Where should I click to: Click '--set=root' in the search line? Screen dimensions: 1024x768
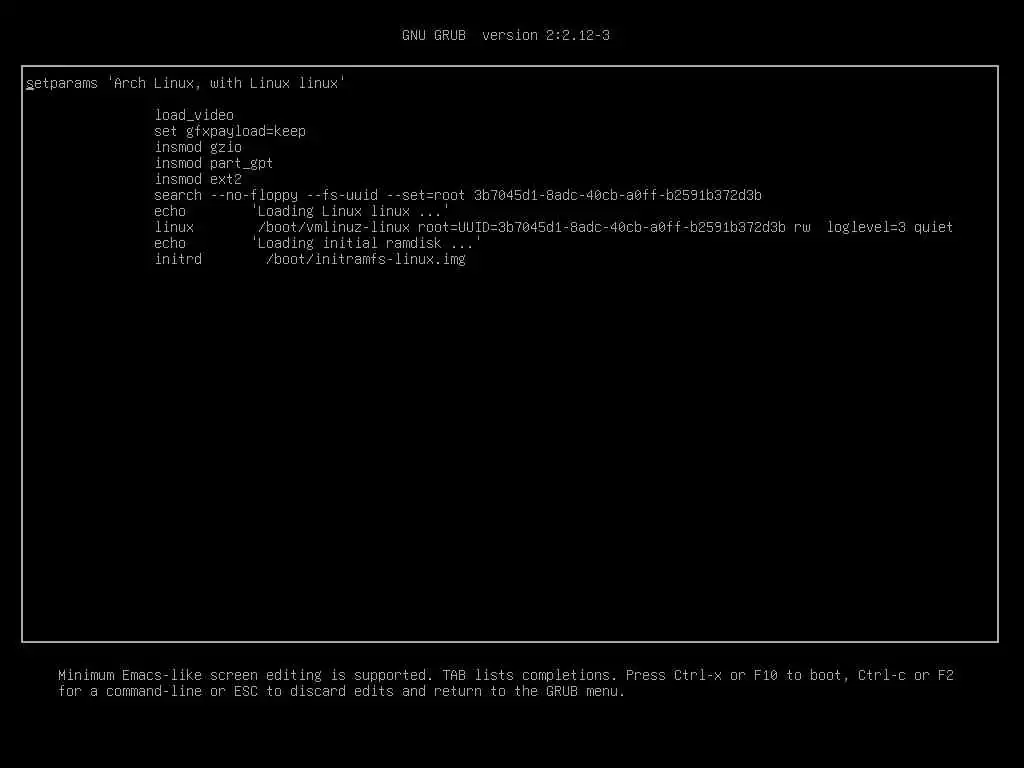tap(425, 195)
